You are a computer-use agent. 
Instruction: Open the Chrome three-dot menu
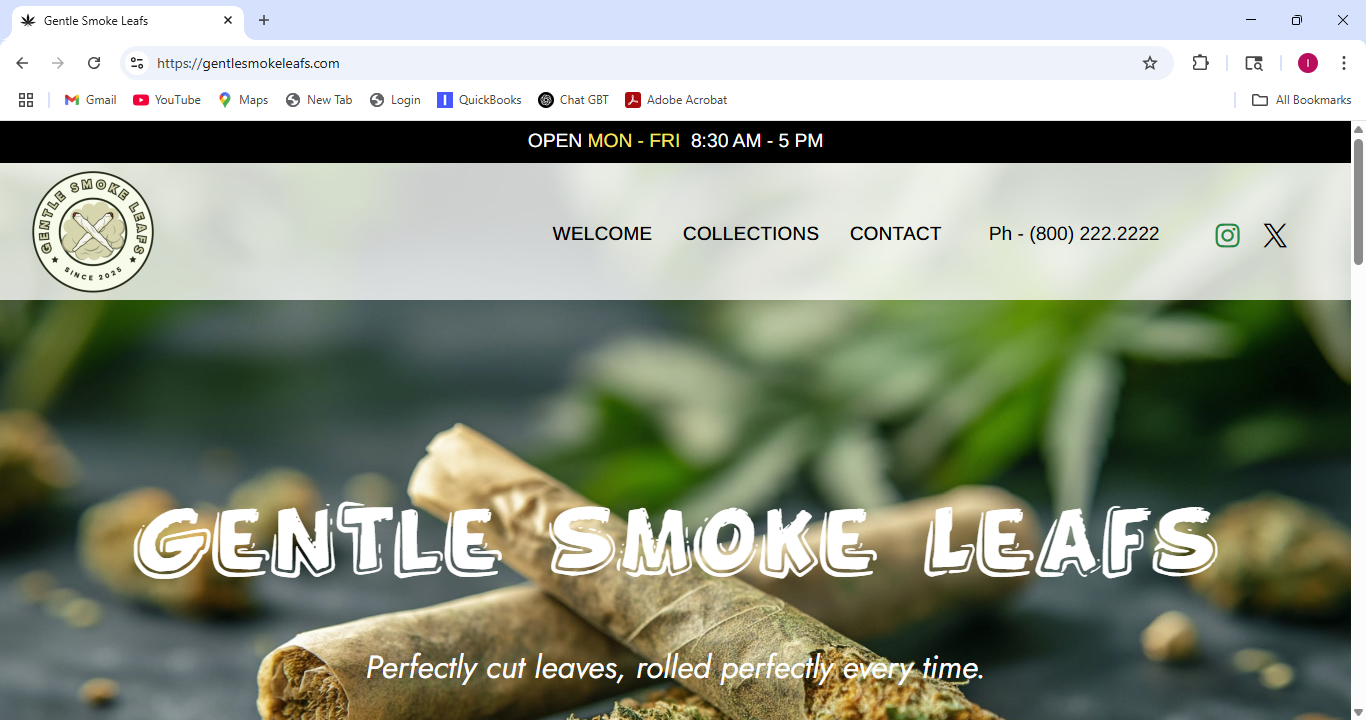(x=1344, y=63)
